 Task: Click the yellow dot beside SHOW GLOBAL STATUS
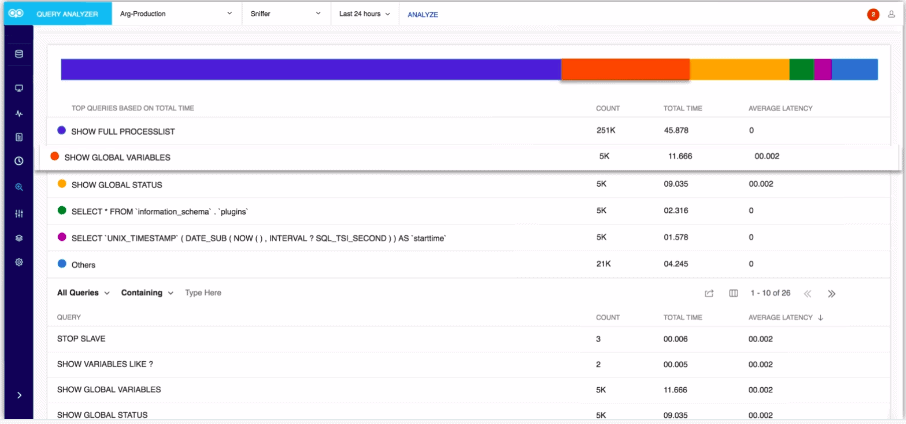(62, 184)
